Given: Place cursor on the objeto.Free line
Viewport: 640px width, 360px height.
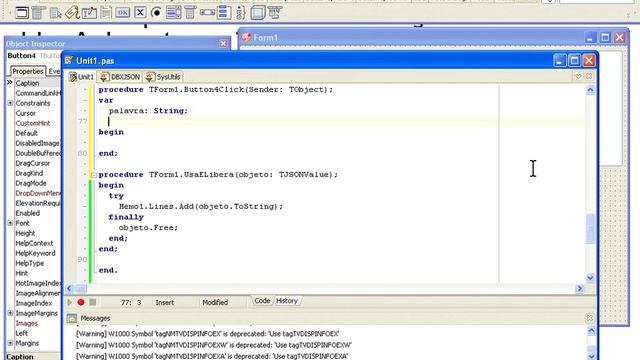Looking at the screenshot, I should point(148,228).
